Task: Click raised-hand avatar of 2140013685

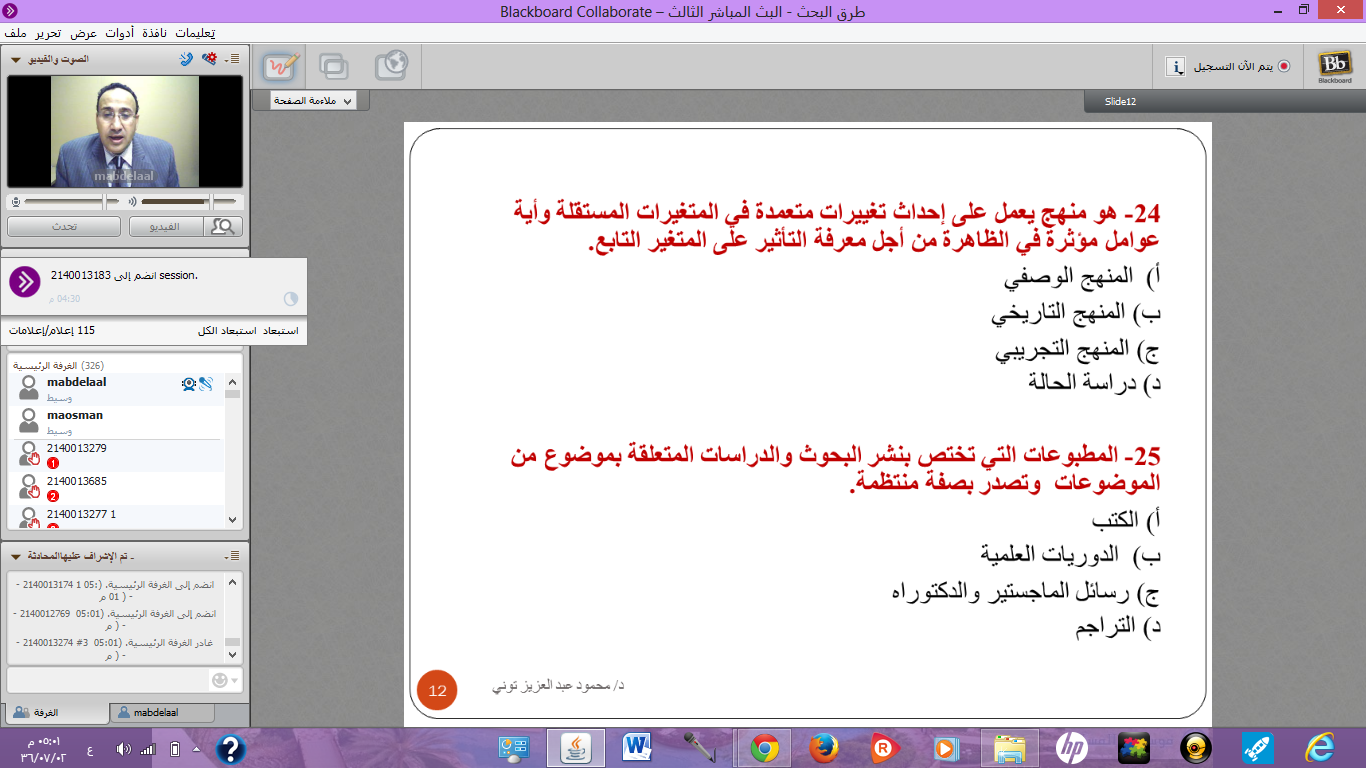Action: click(29, 486)
